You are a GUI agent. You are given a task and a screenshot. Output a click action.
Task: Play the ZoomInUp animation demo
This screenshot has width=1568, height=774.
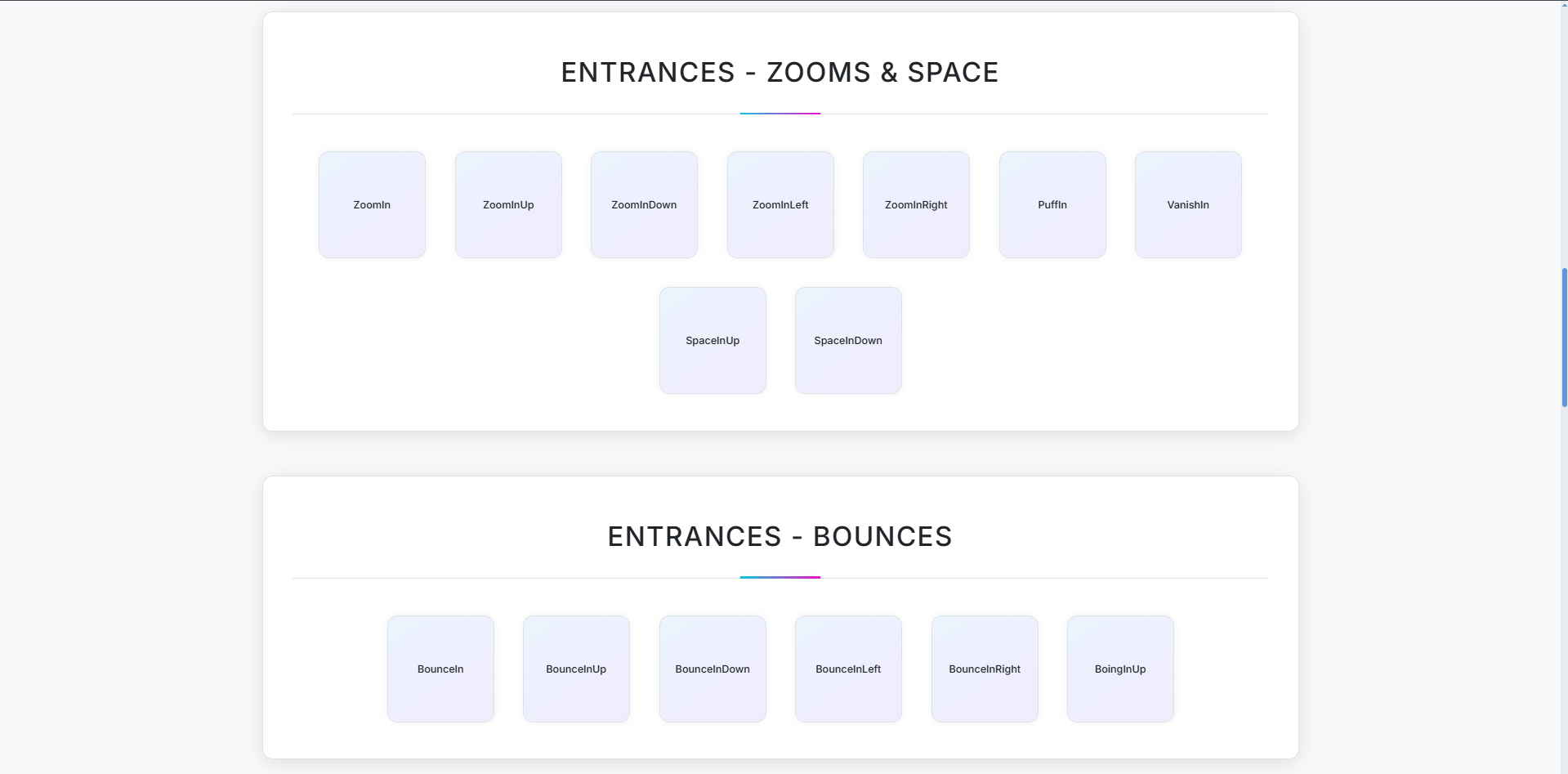pyautogui.click(x=507, y=204)
